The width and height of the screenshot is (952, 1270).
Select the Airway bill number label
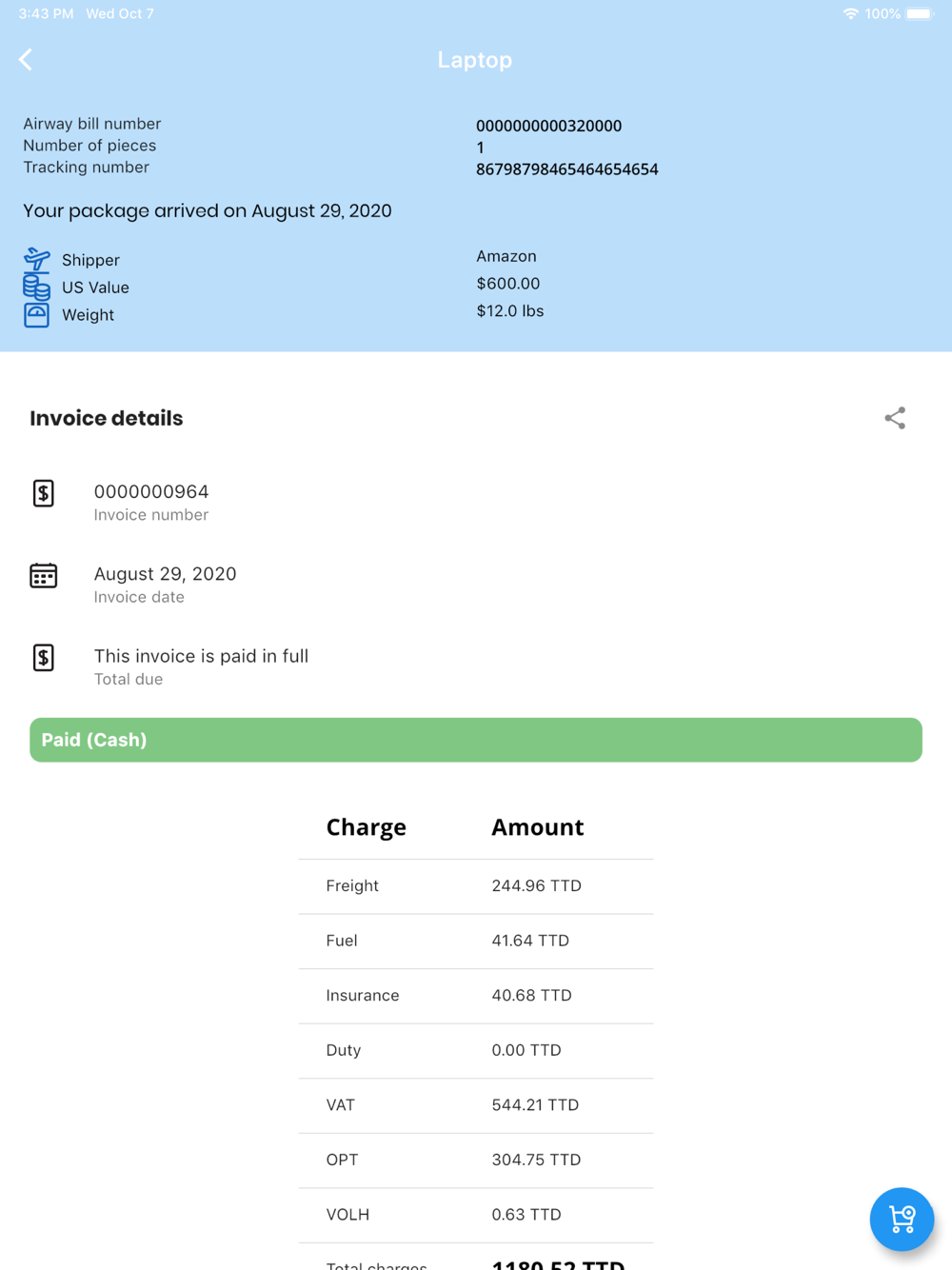(92, 124)
